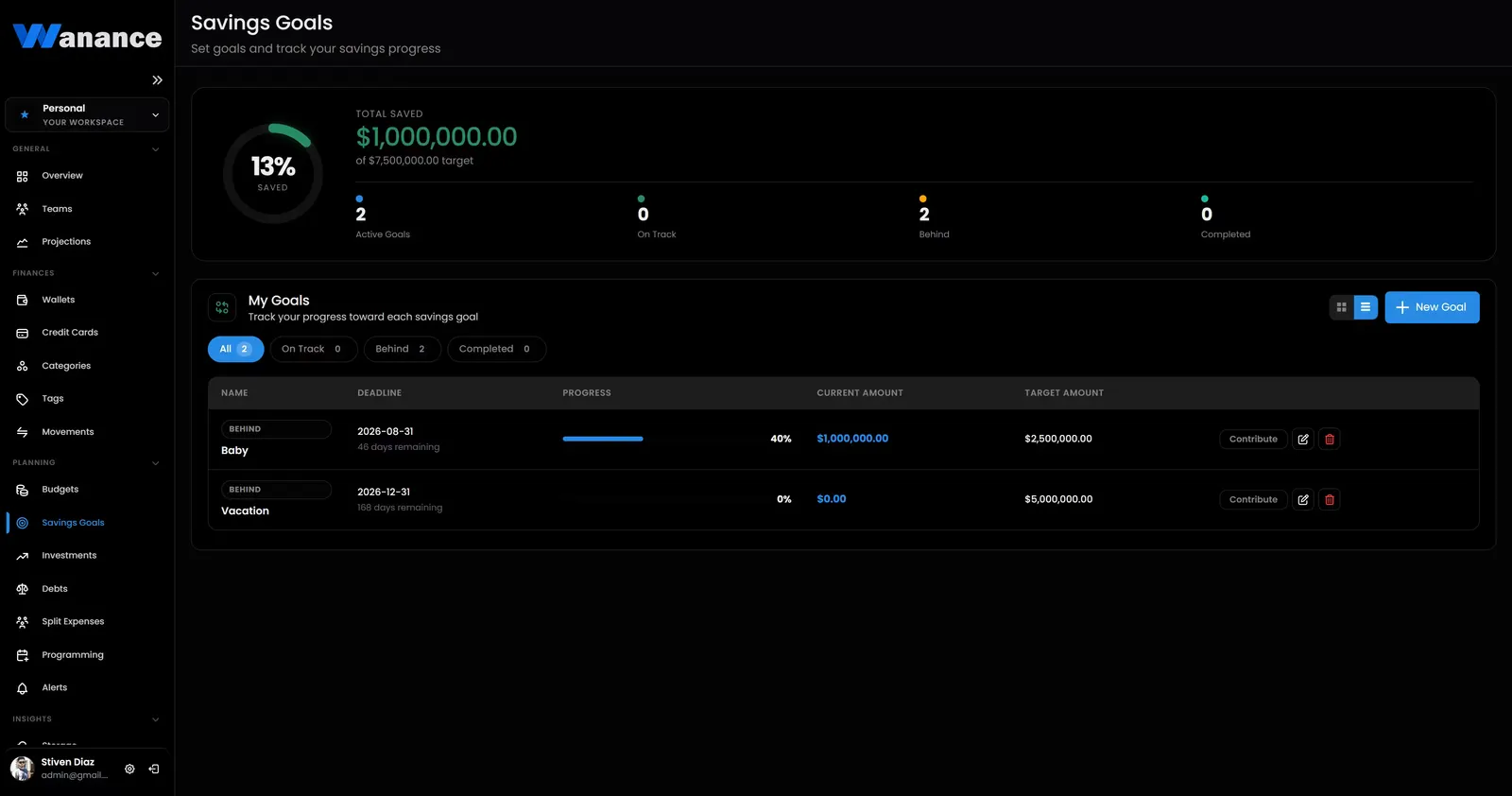Image resolution: width=1512 pixels, height=796 pixels.
Task: Edit the Baby goal
Action: (1303, 439)
